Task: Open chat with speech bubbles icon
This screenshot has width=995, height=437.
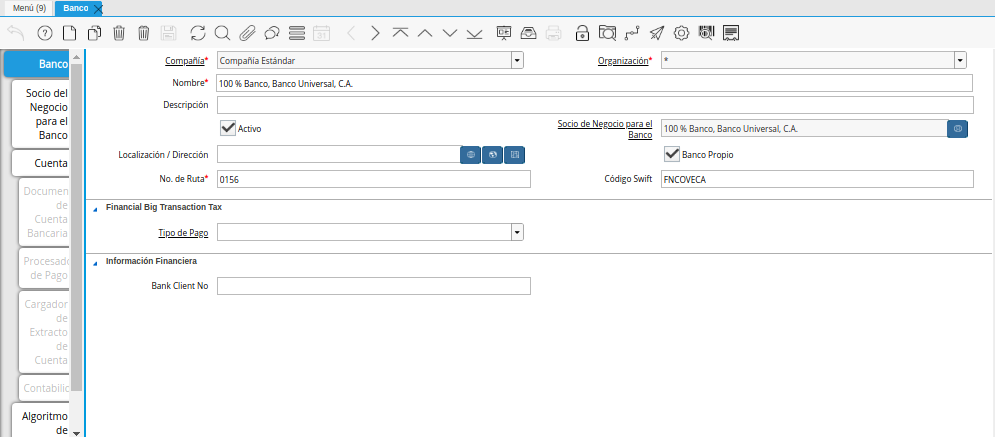Action: pyautogui.click(x=272, y=33)
